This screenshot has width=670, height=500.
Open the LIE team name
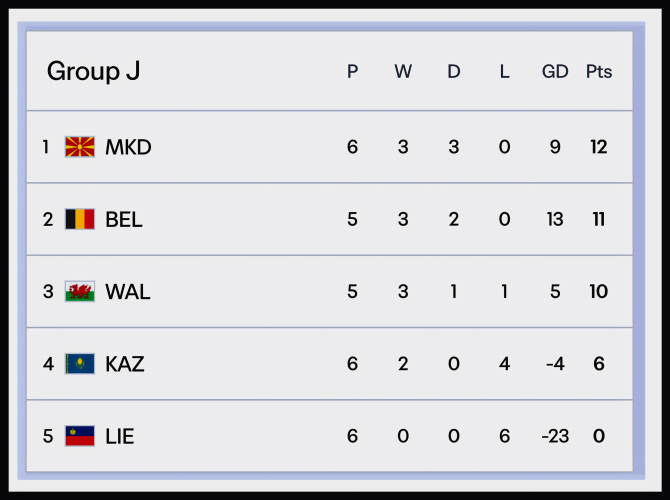120,436
